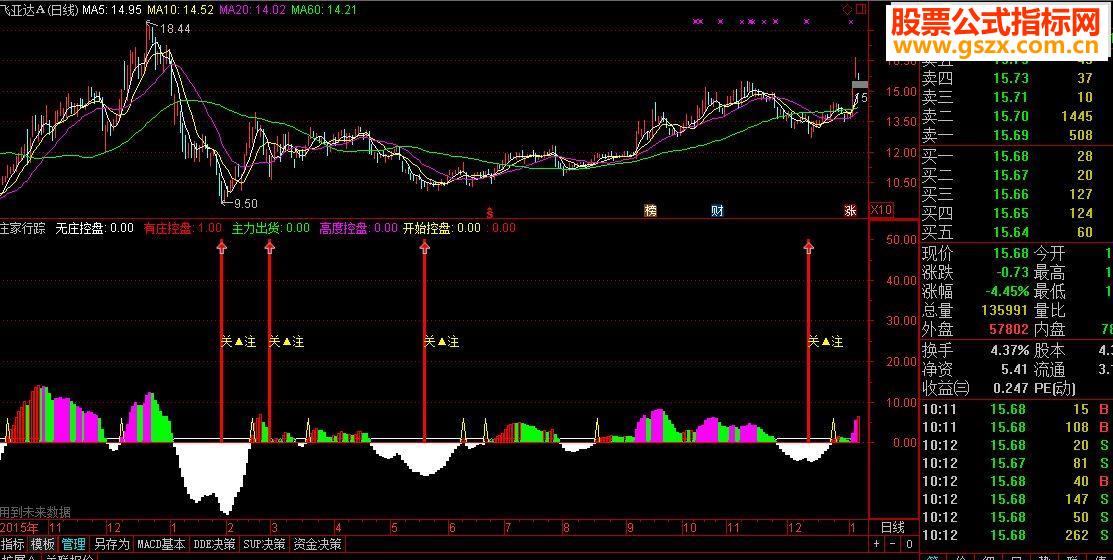The image size is (1113, 560).
Task: Click the 涨跌 -0.73 value
Action: [1011, 273]
